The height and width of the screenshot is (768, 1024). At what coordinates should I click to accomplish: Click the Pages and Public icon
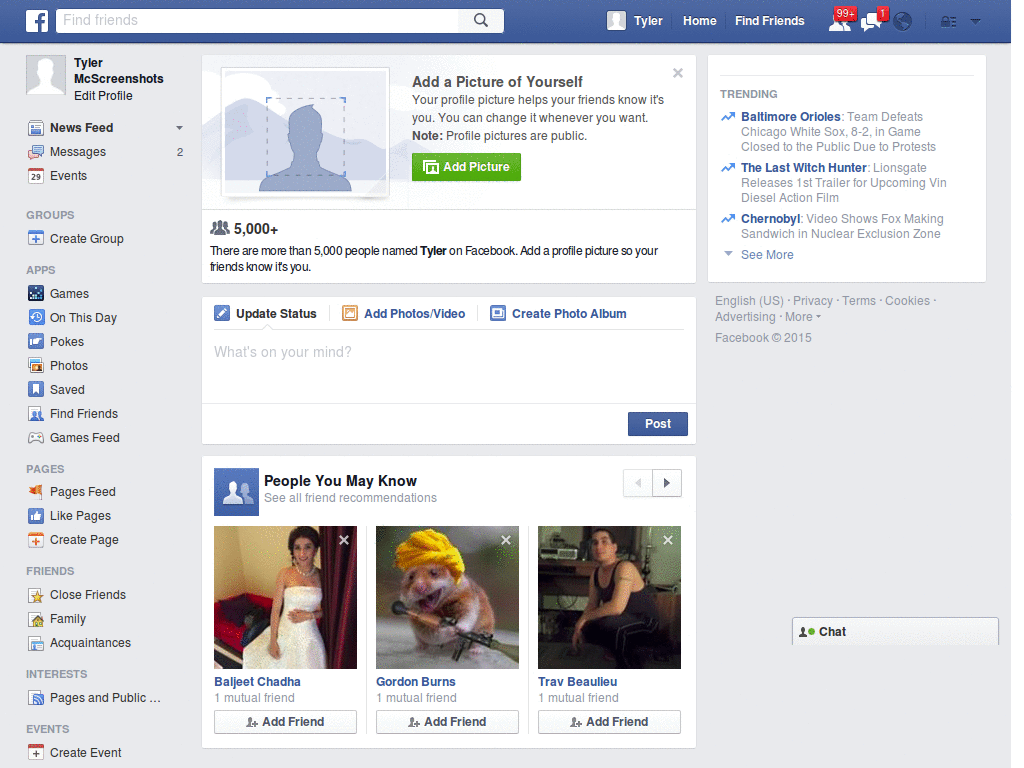36,697
